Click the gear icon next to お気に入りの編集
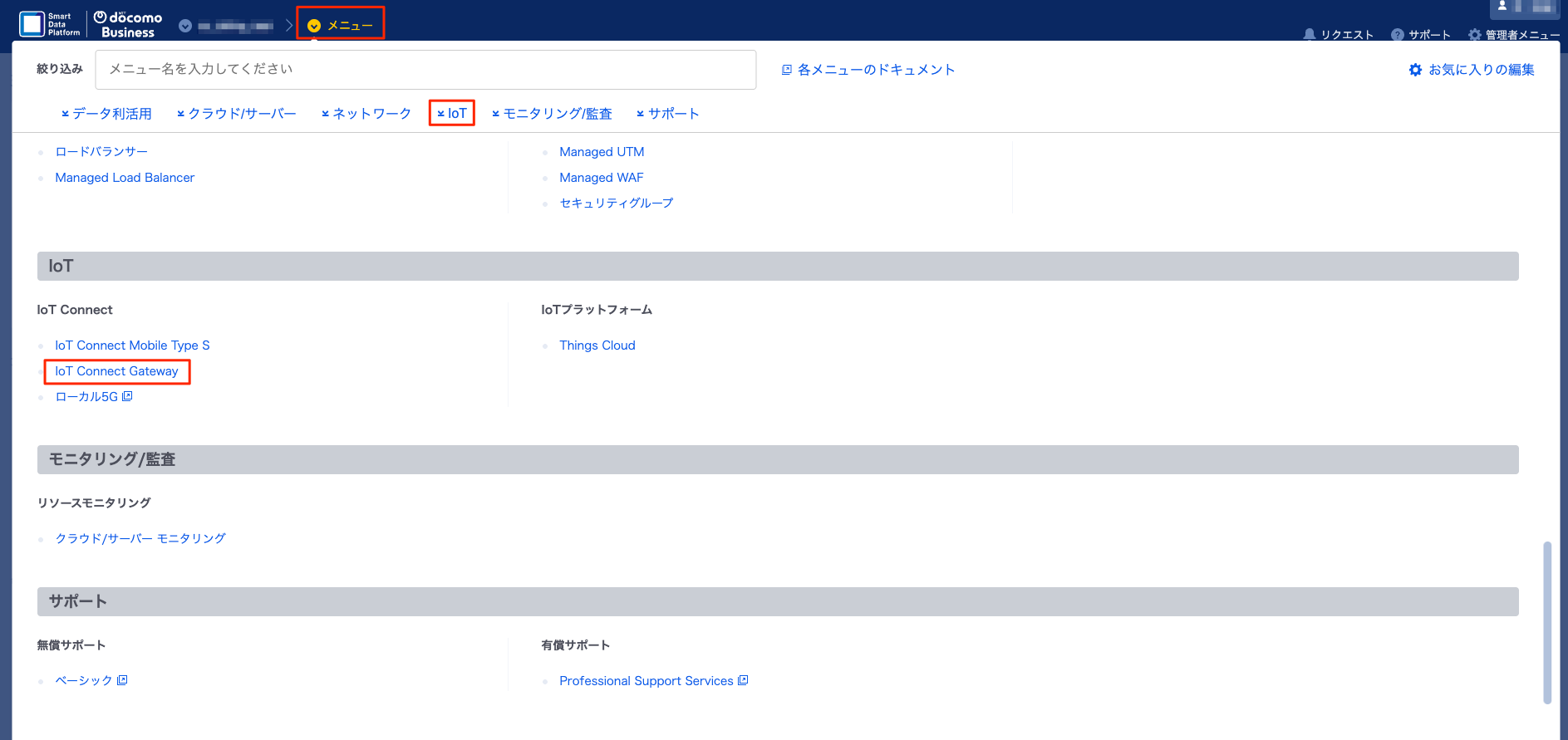 pyautogui.click(x=1415, y=70)
